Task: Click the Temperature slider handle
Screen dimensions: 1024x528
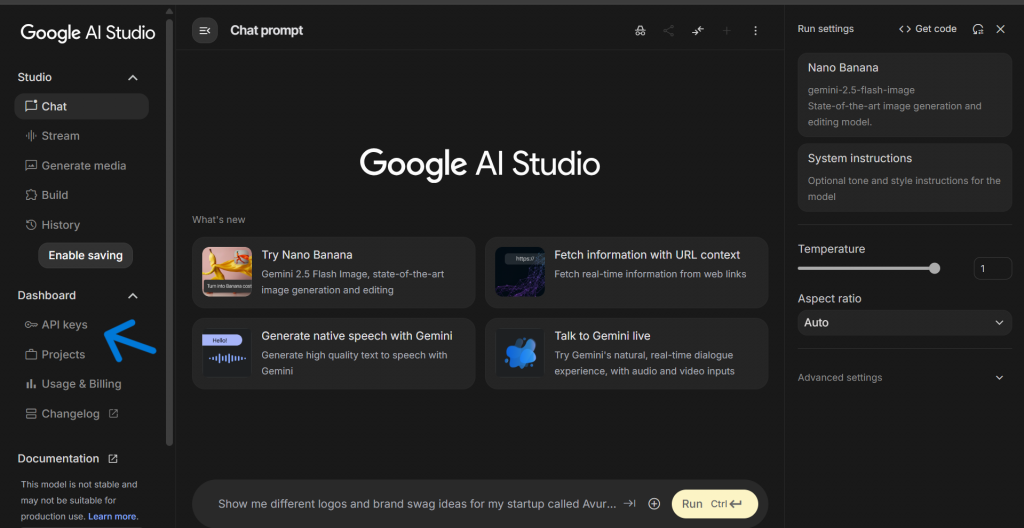Action: pos(935,268)
